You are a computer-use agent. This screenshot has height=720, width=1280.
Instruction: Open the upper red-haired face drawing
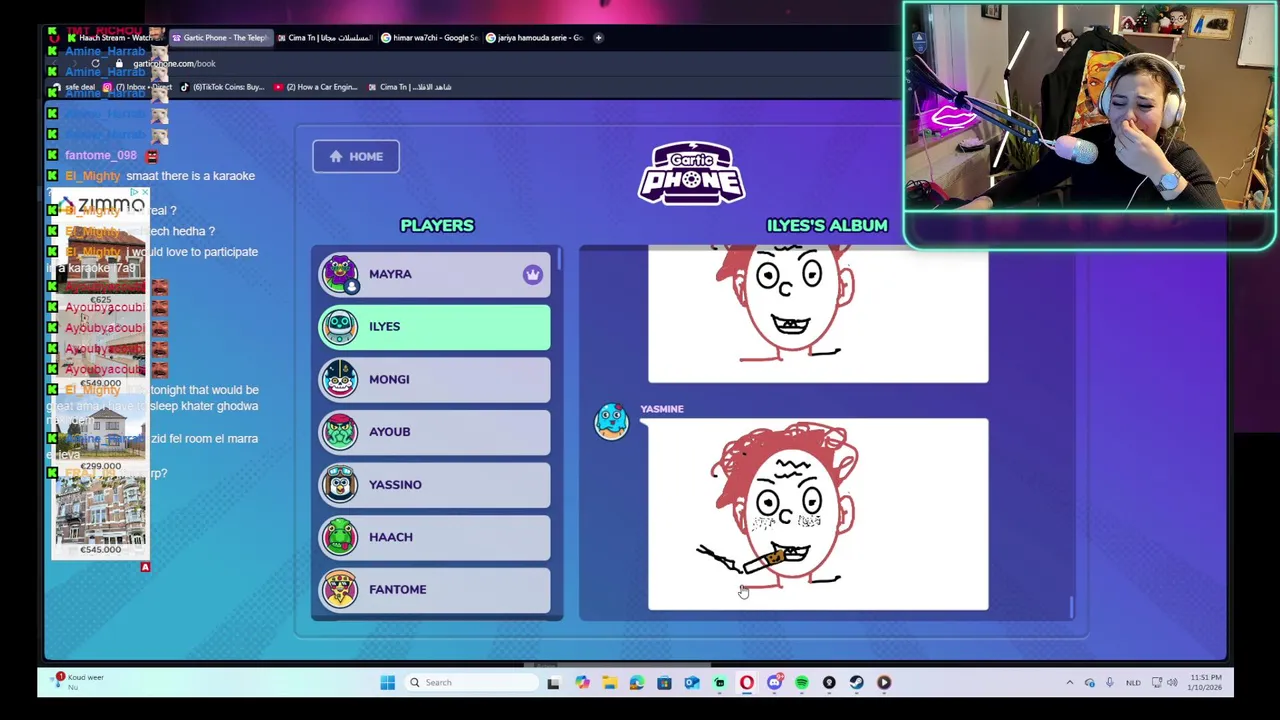click(818, 315)
